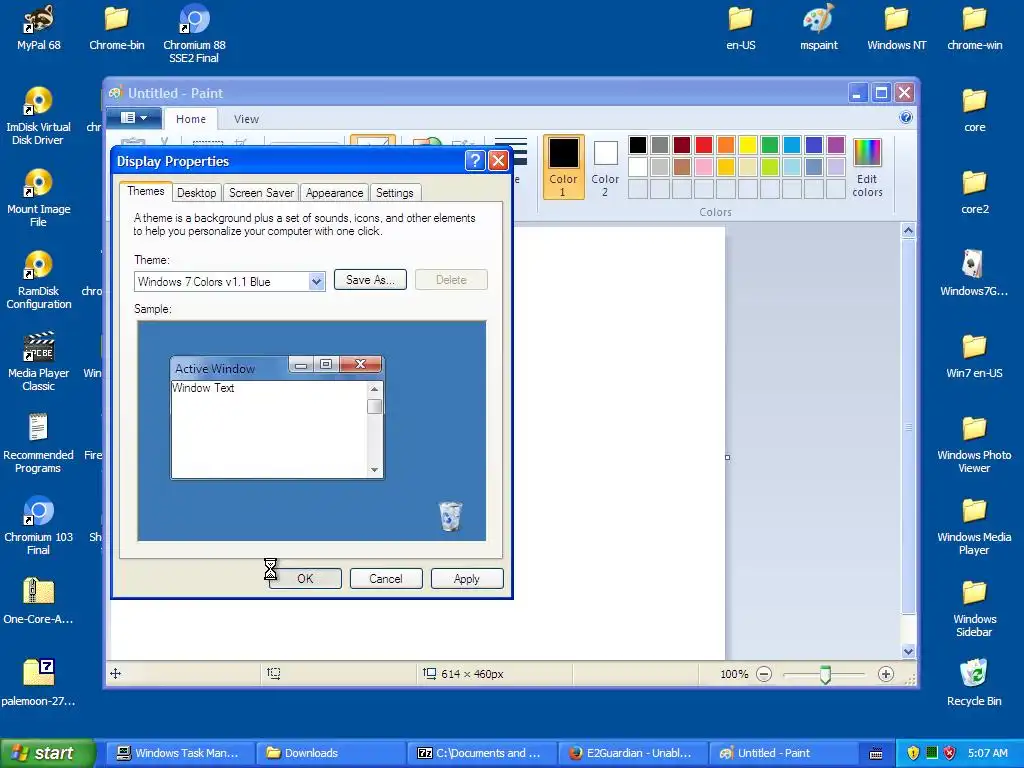Launch mspaint desktop icon

pos(818,29)
